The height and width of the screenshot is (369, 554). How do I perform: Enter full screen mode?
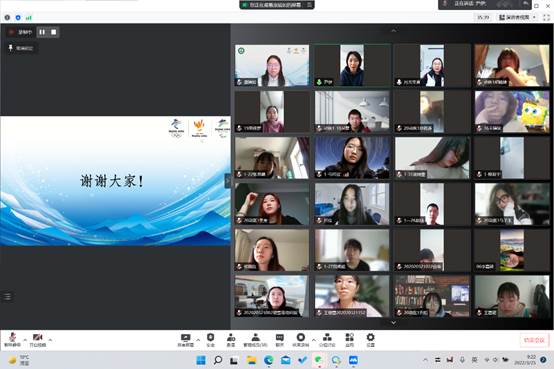(546, 17)
